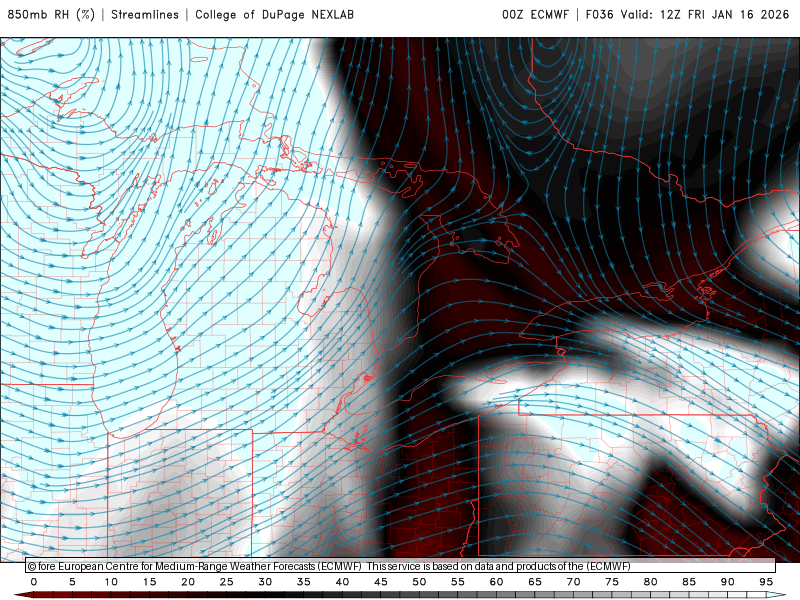Click the "Valid: 12Z FRI JAN 16 2026" text

pos(705,15)
